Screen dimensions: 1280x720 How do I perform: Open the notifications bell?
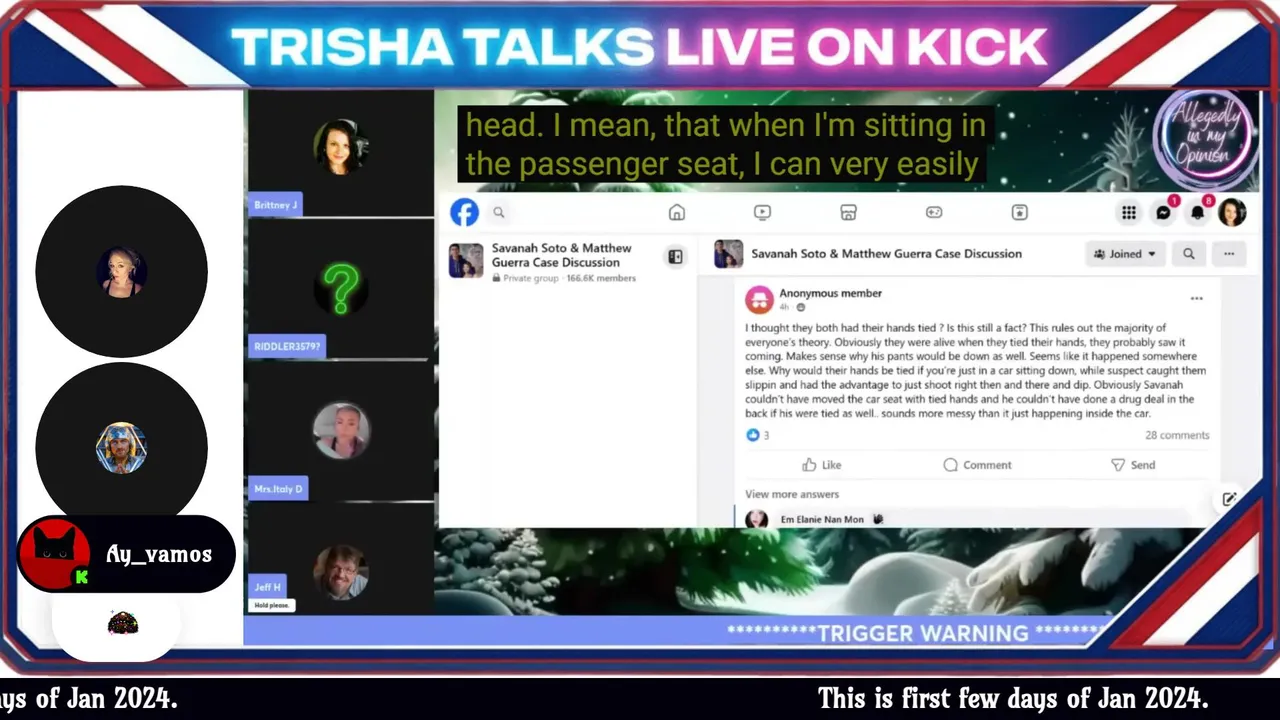click(1198, 212)
